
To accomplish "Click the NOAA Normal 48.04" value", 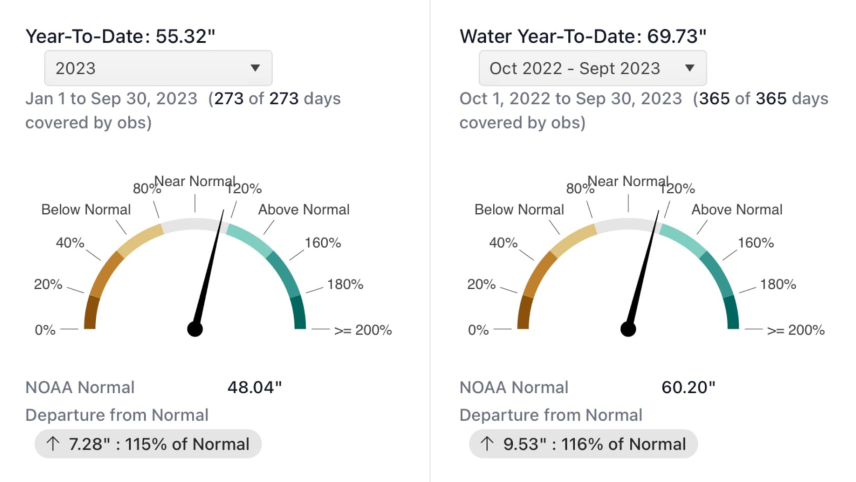I will 255,387.
